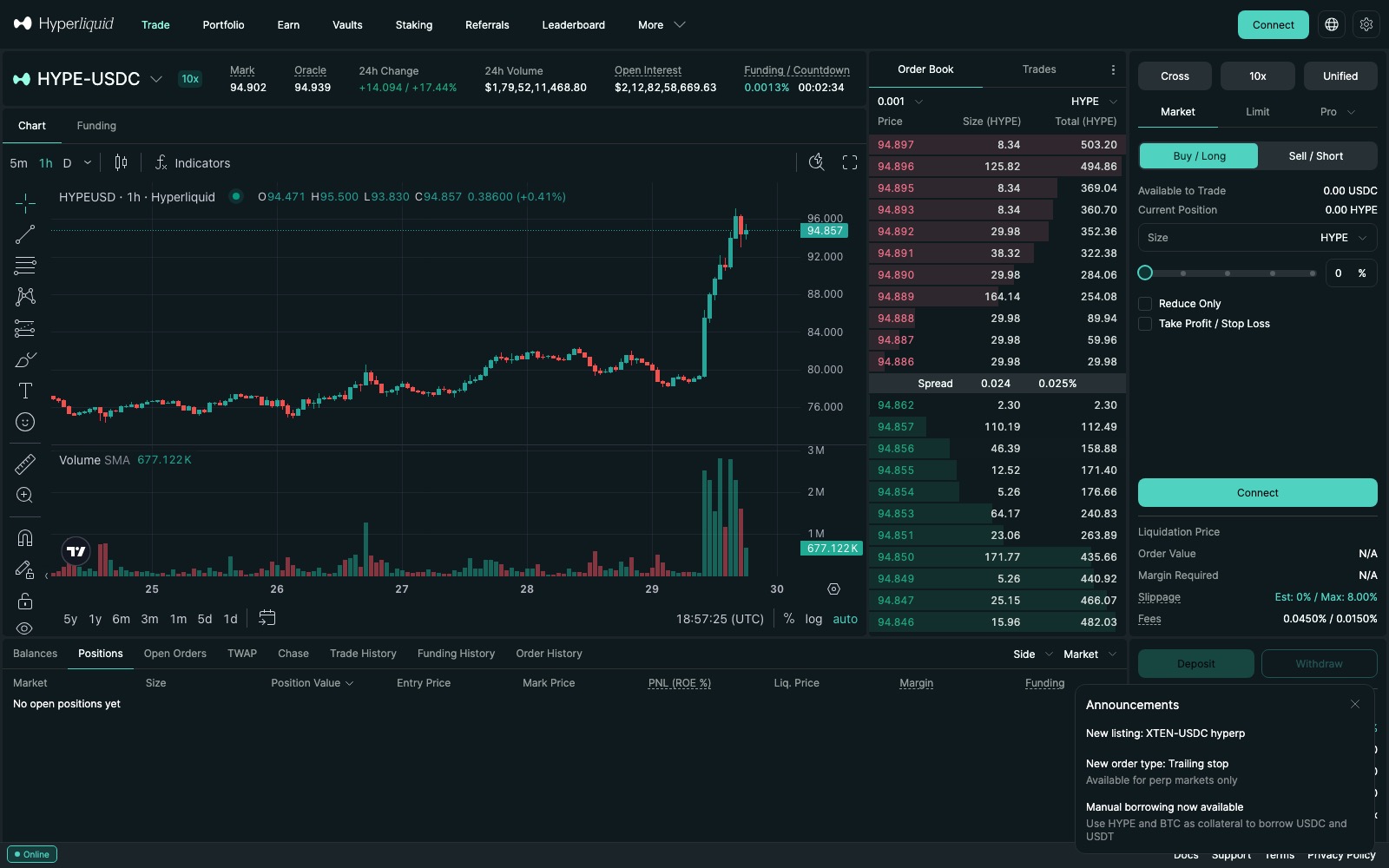Click the top Connect button
The height and width of the screenshot is (868, 1389).
(x=1273, y=24)
